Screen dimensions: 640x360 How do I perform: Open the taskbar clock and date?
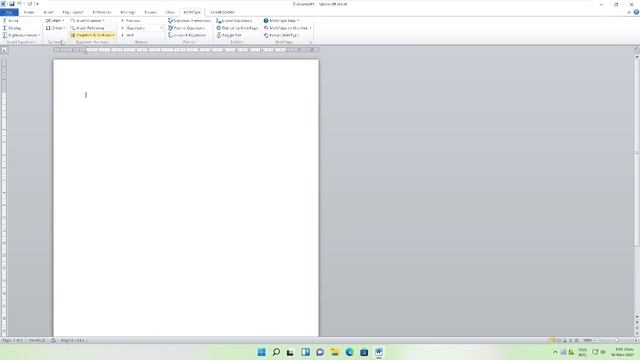[622, 352]
